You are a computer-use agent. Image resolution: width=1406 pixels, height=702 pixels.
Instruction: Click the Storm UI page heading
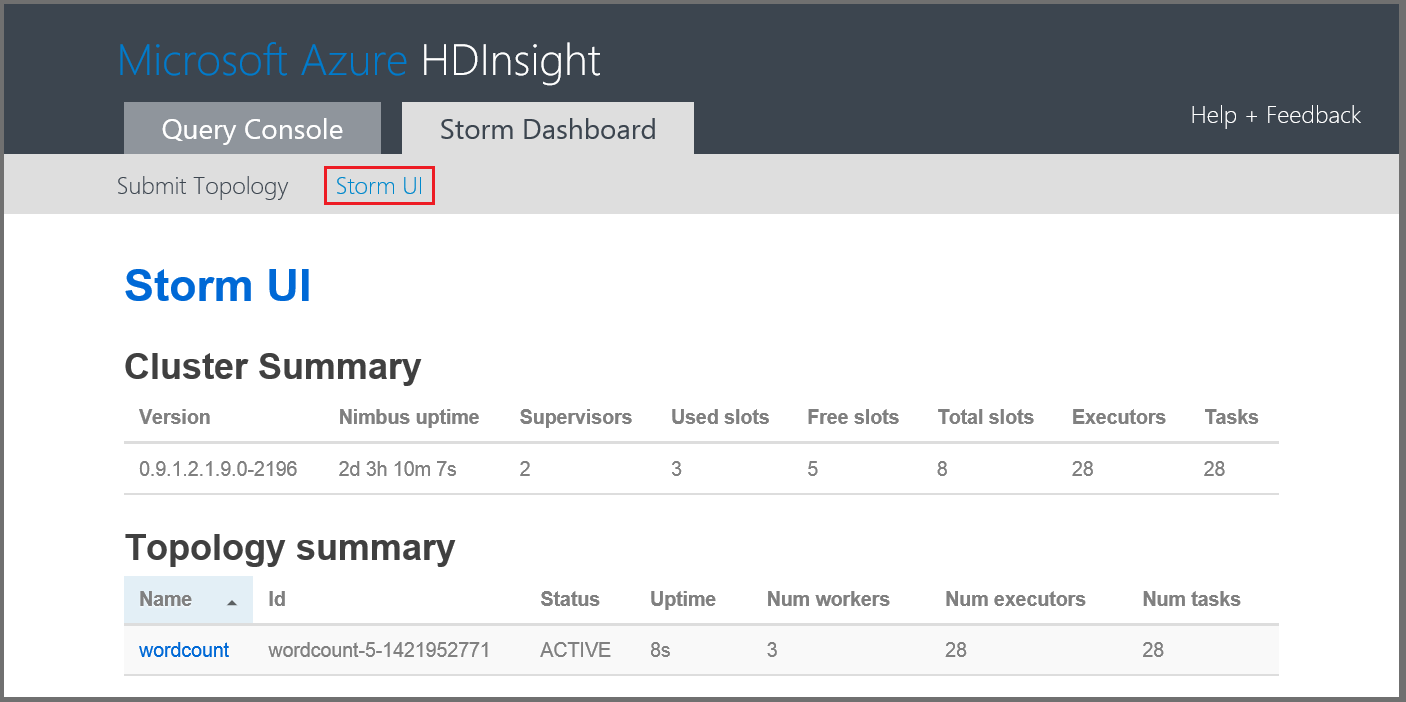tap(218, 285)
